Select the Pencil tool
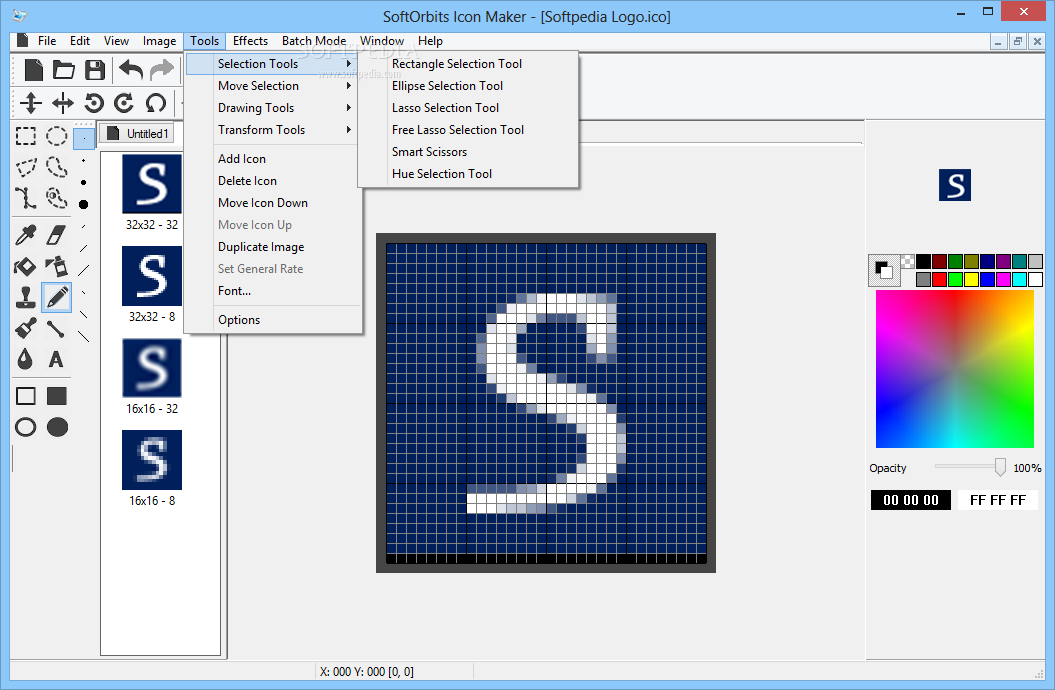Screen dimensions: 1055x690 [x=57, y=297]
